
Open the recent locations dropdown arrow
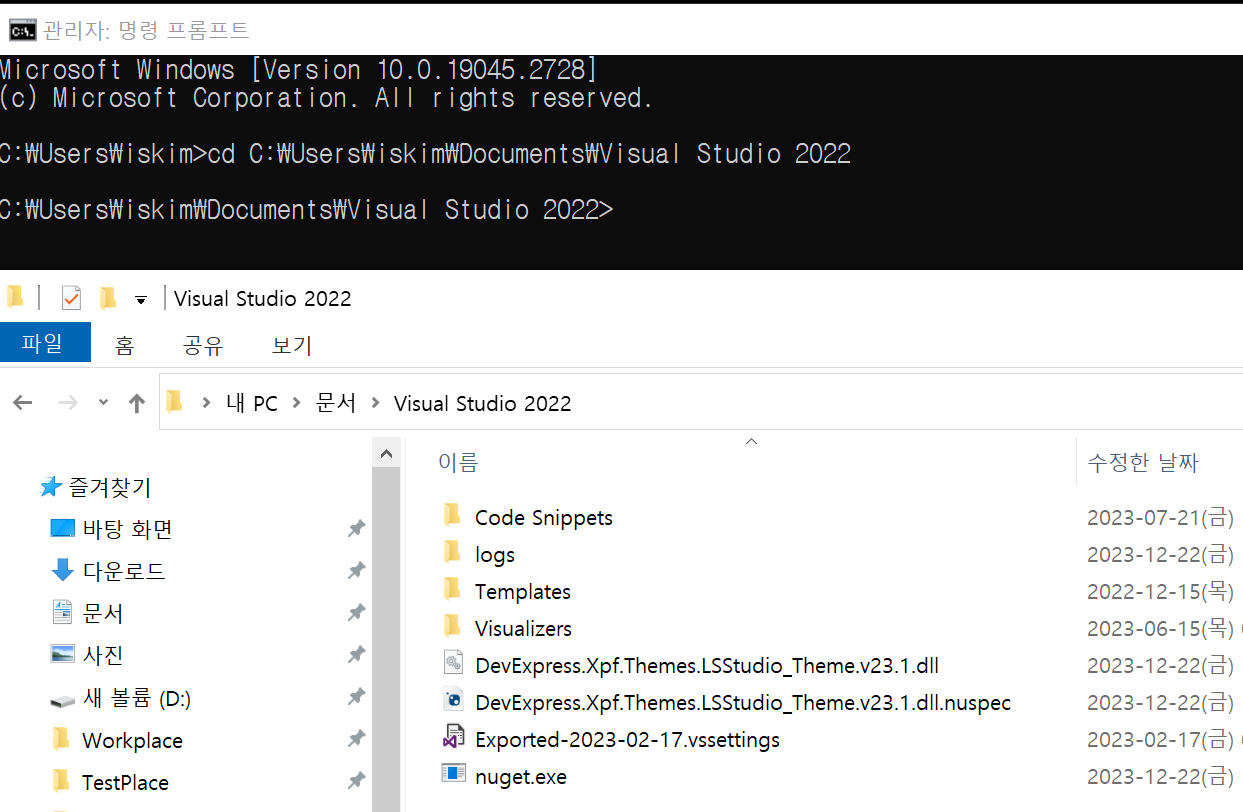(104, 403)
